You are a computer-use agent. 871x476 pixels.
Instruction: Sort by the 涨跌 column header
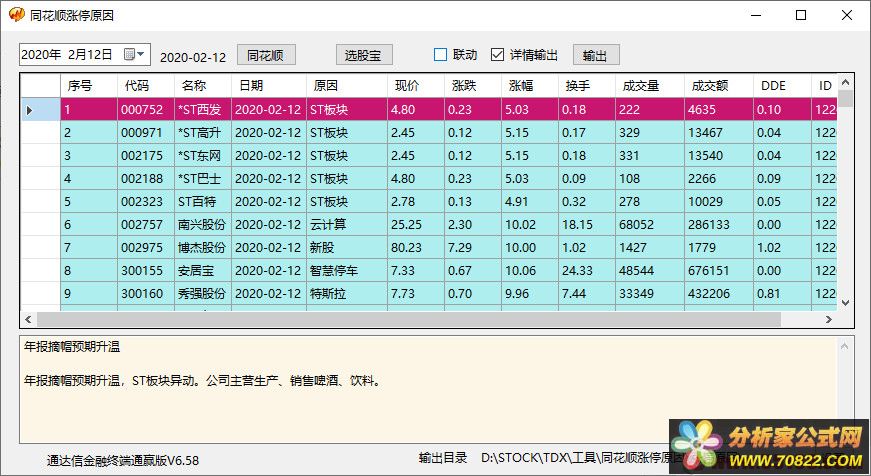click(473, 86)
